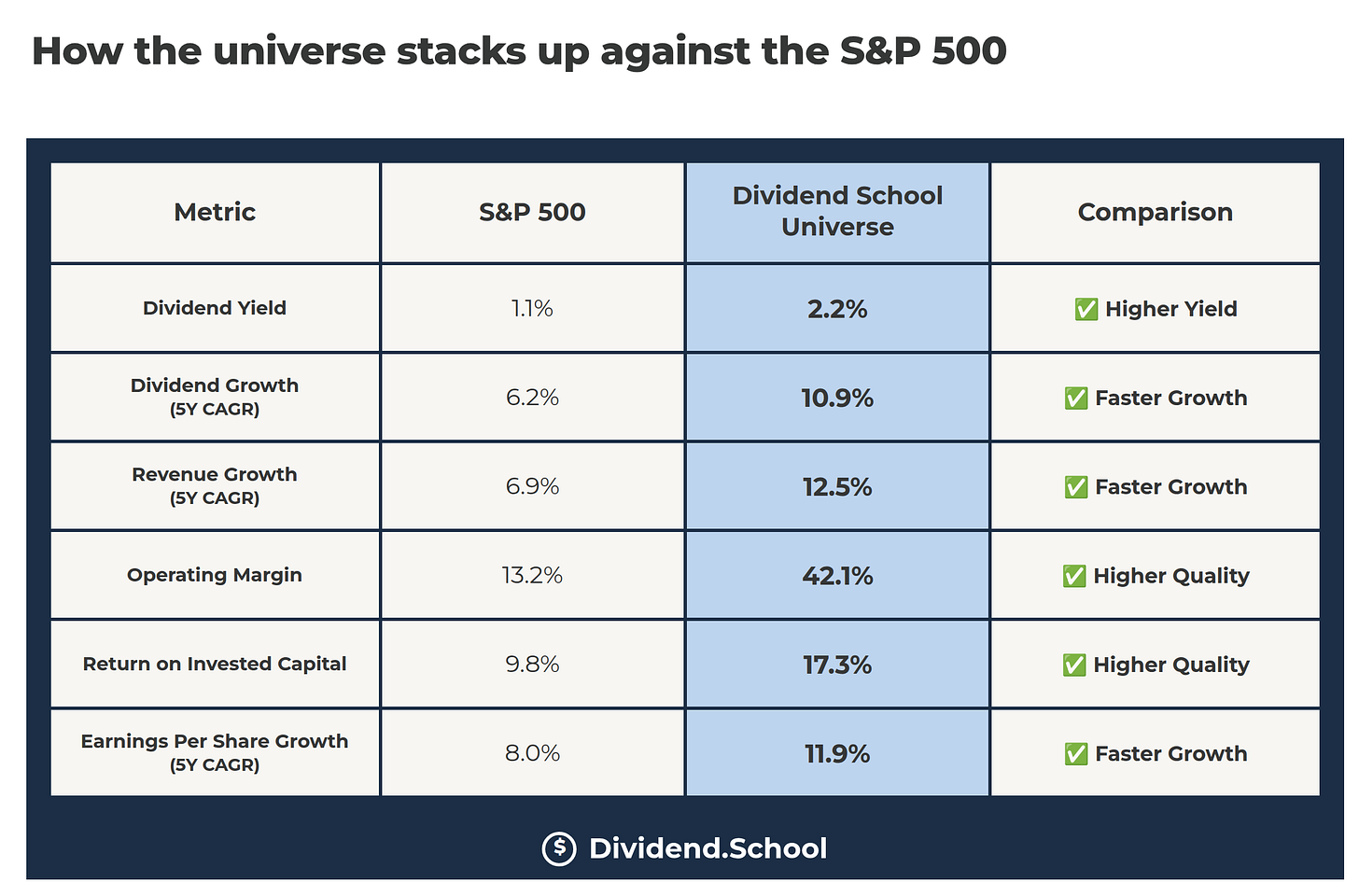
Task: Click the checkmark in Operating Margin row
Action: point(1074,576)
